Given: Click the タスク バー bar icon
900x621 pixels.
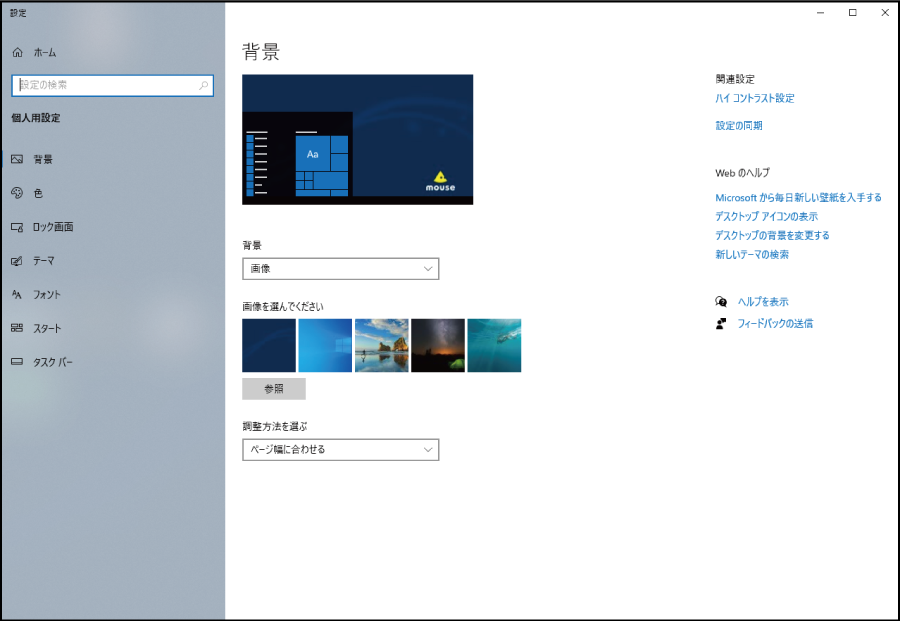Looking at the screenshot, I should 17,362.
